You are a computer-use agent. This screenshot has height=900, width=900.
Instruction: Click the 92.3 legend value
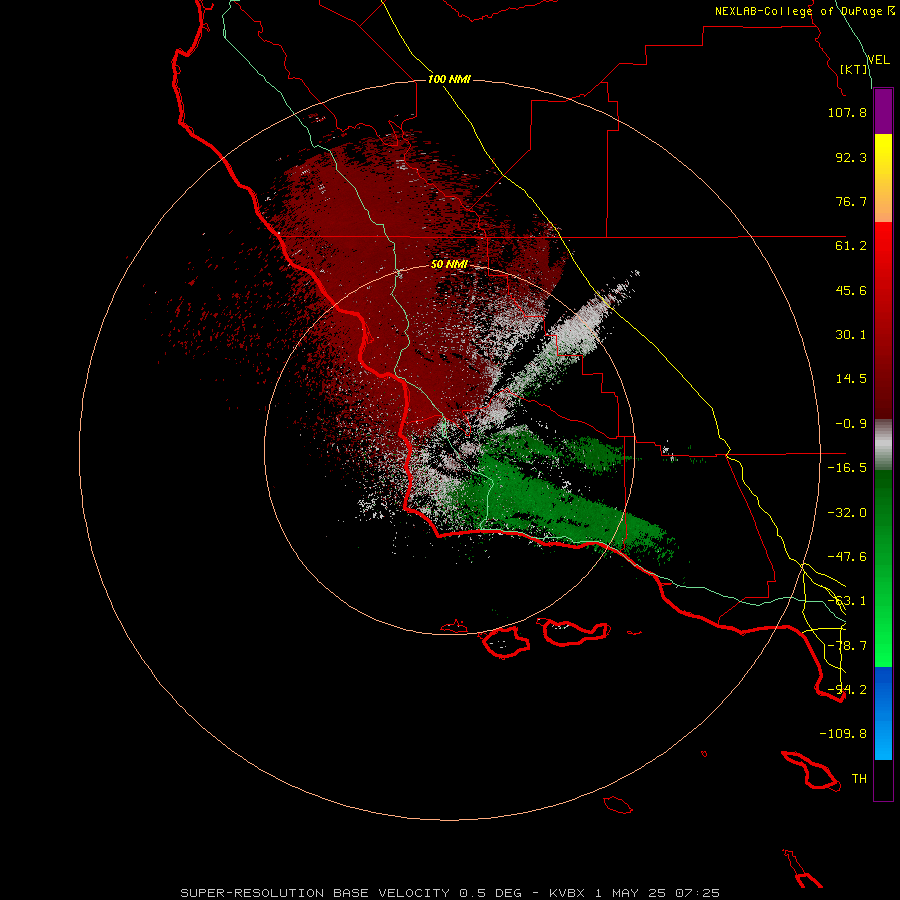click(851, 157)
